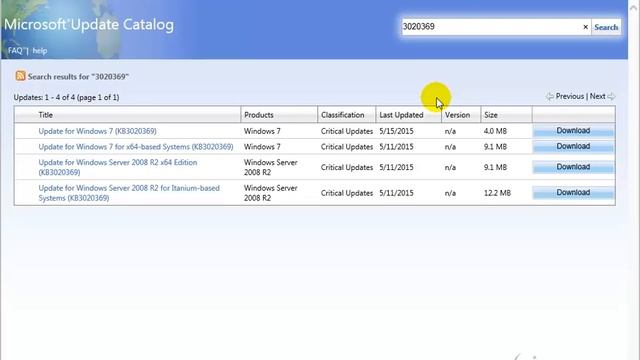Image resolution: width=640 pixels, height=360 pixels.
Task: Click the 5/15/2015 date cell
Action: pyautogui.click(x=396, y=131)
